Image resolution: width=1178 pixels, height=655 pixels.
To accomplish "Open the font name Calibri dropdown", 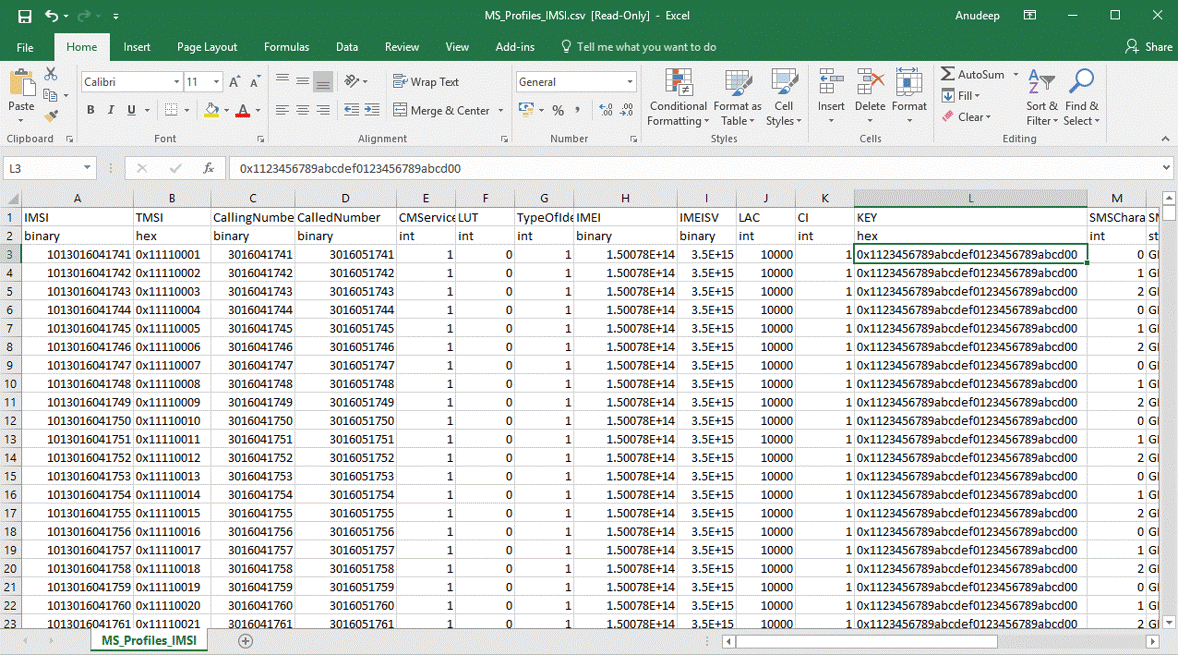I will pyautogui.click(x=177, y=82).
